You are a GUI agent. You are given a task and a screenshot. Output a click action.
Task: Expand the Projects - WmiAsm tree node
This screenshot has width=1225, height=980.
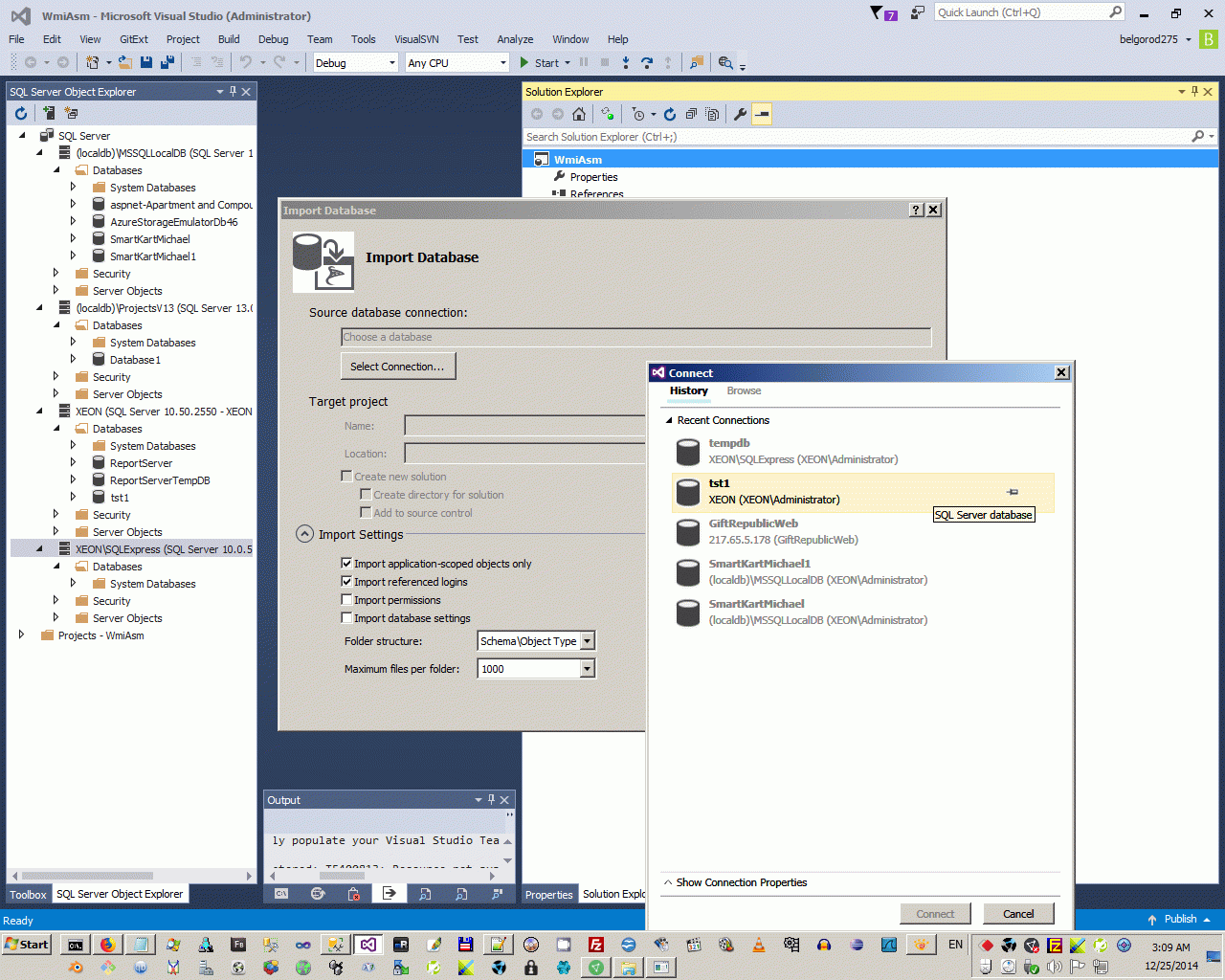pyautogui.click(x=22, y=635)
